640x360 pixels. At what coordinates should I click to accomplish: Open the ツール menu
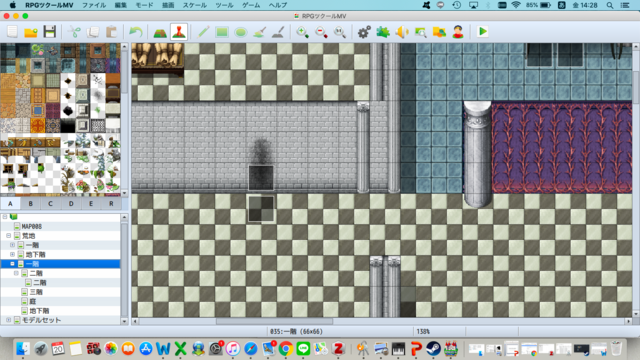[x=224, y=5]
